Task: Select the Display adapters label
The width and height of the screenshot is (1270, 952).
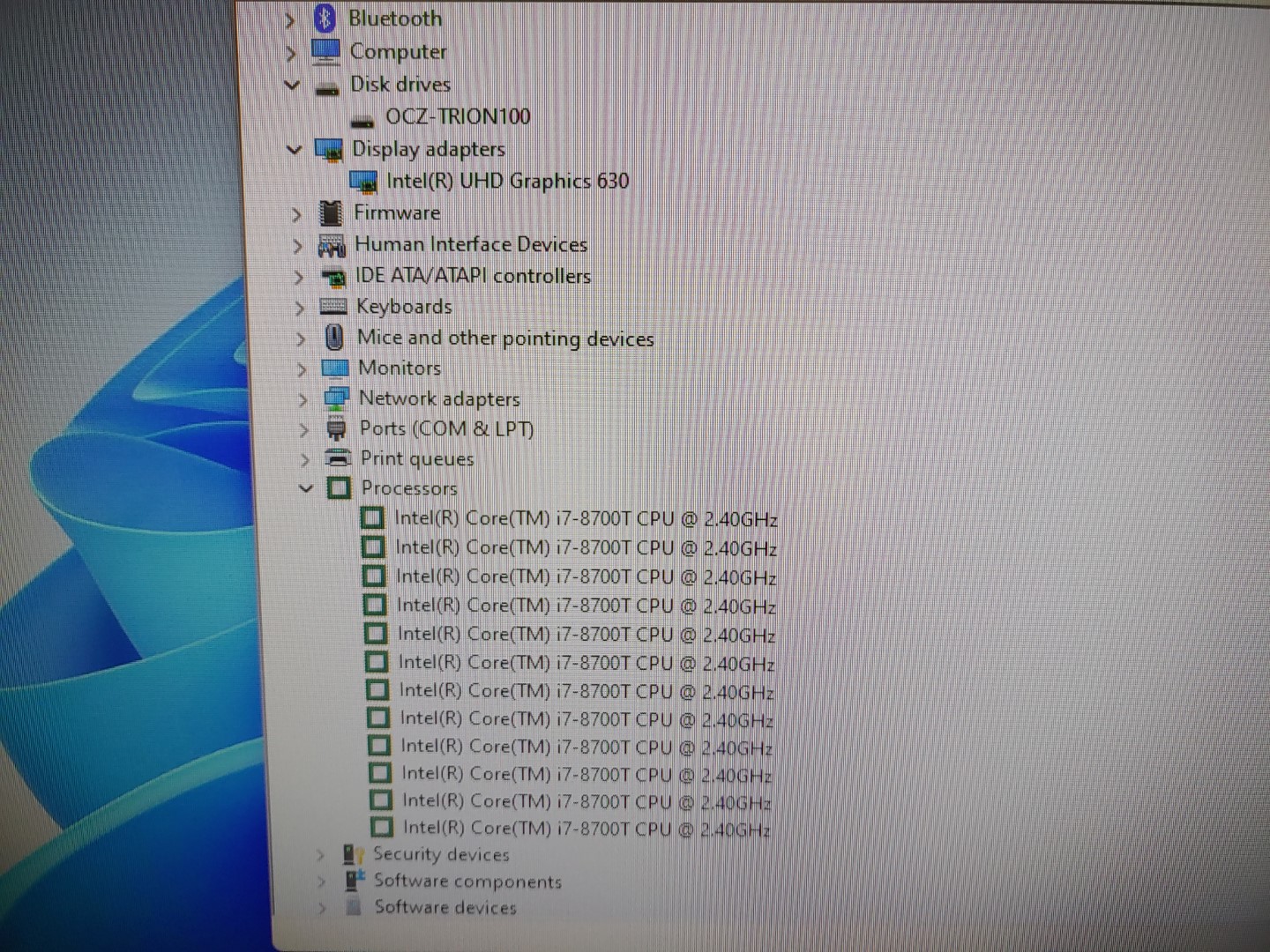Action: click(429, 149)
